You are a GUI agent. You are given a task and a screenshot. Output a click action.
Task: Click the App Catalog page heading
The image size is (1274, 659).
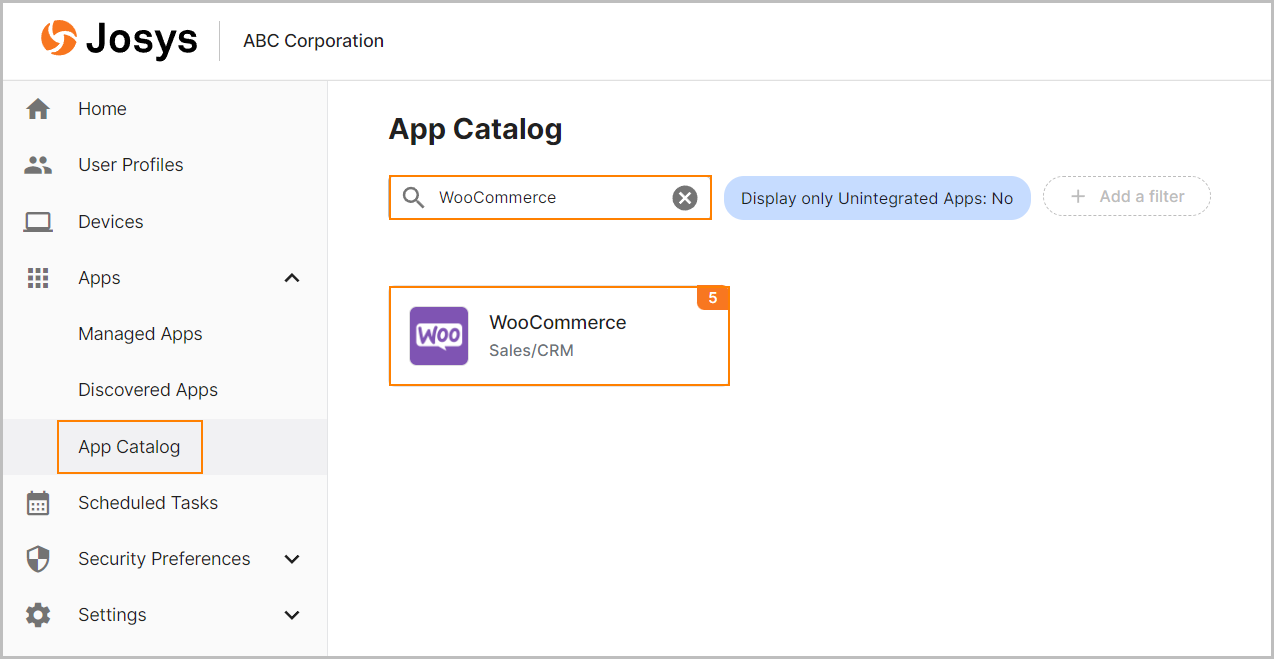click(475, 129)
